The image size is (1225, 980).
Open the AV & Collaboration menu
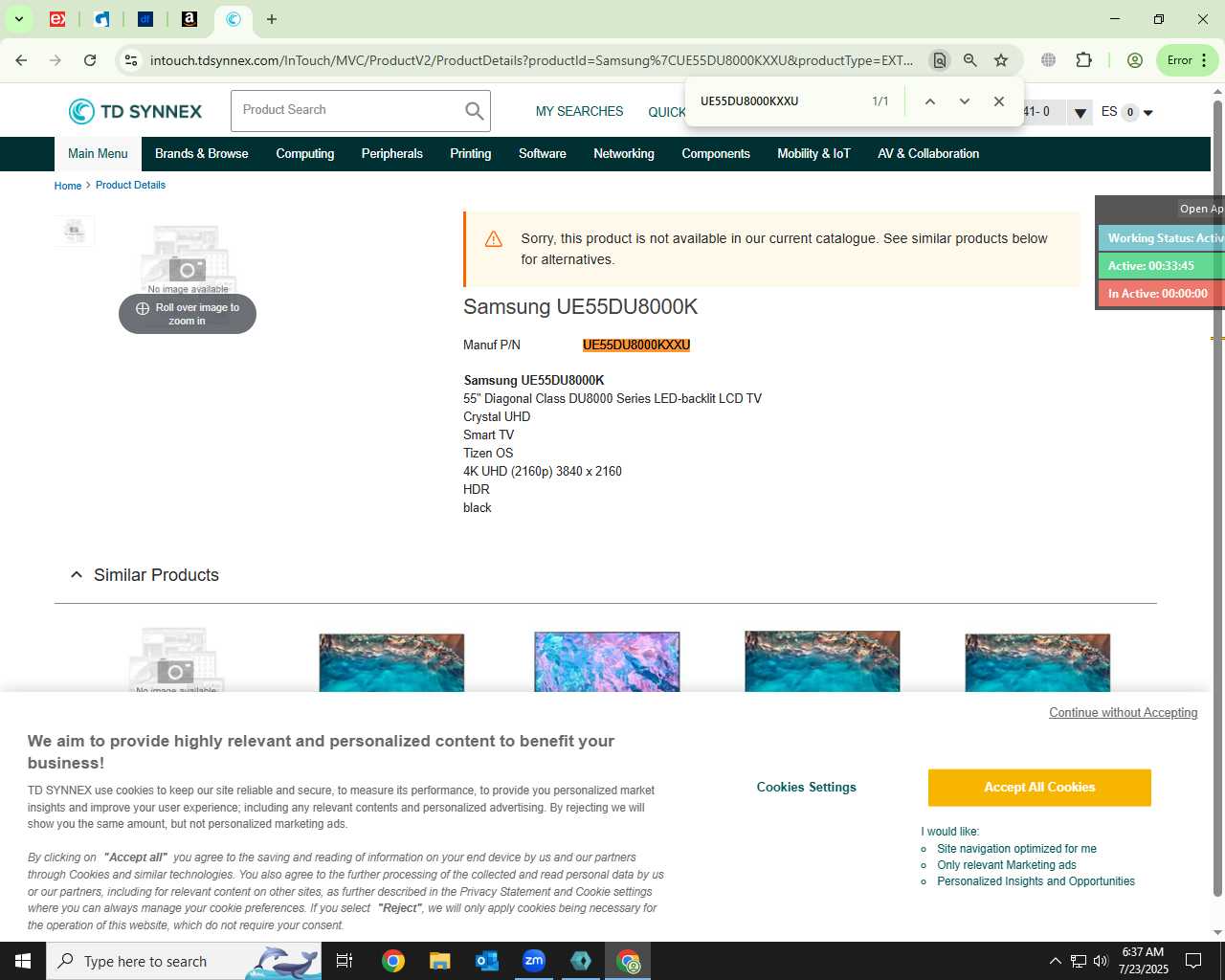928,154
